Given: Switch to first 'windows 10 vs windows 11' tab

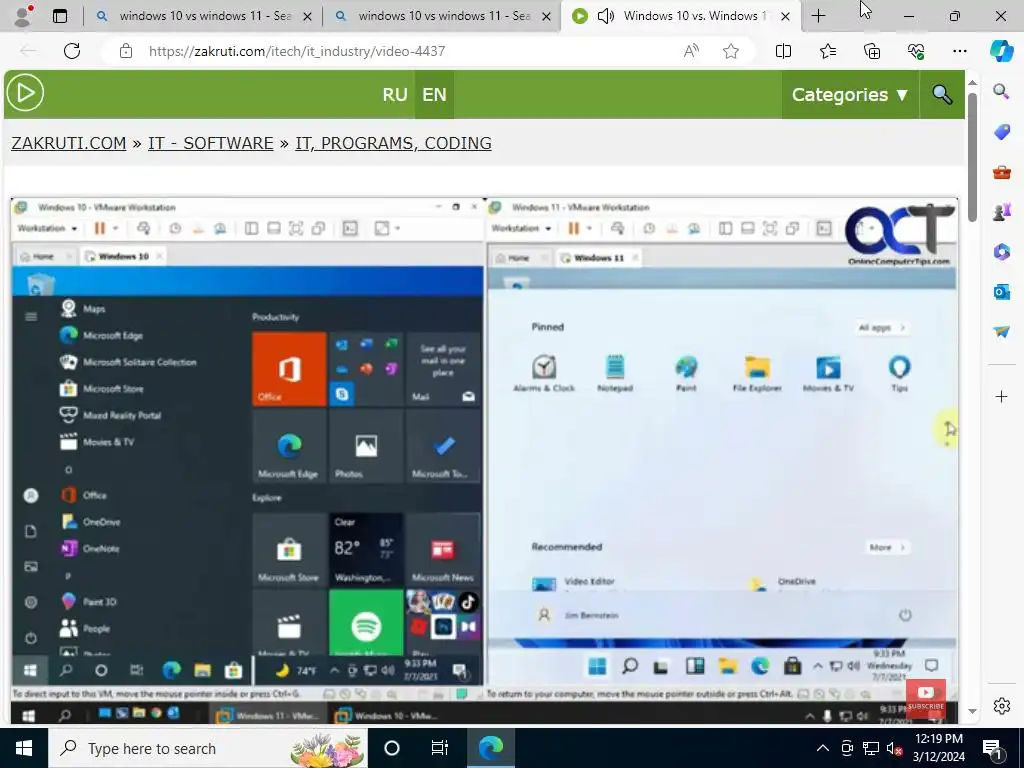Looking at the screenshot, I should click(x=204, y=16).
